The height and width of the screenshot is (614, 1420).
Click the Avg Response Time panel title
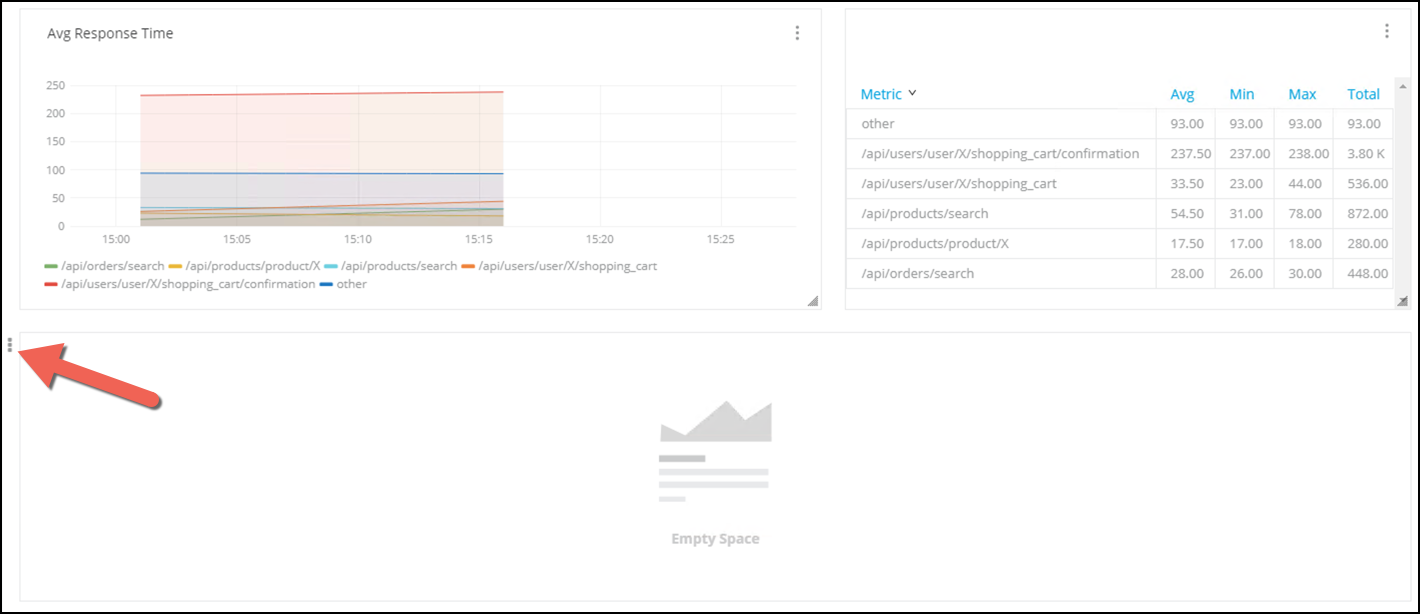110,33
